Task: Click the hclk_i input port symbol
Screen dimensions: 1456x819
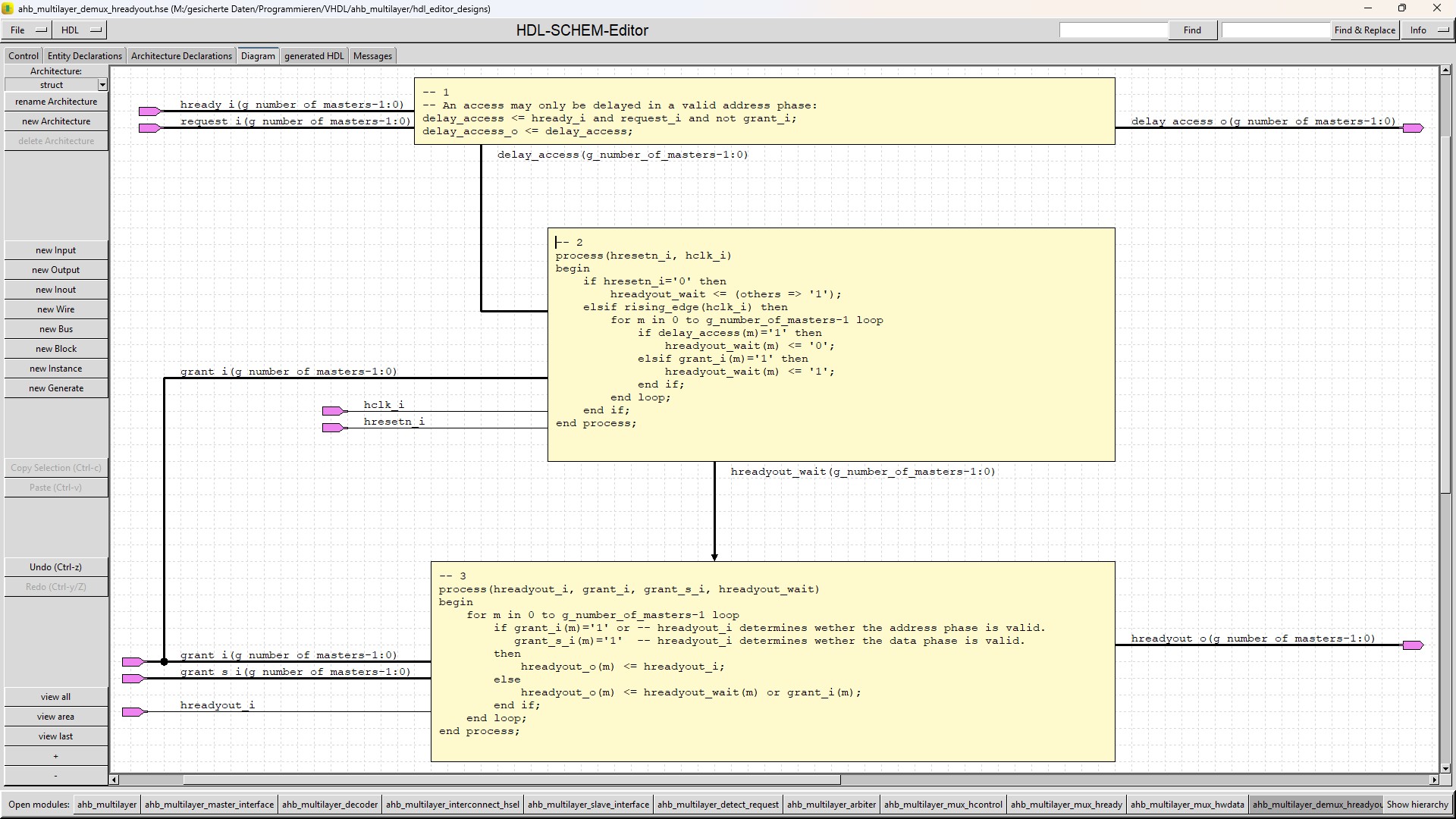Action: click(x=333, y=411)
